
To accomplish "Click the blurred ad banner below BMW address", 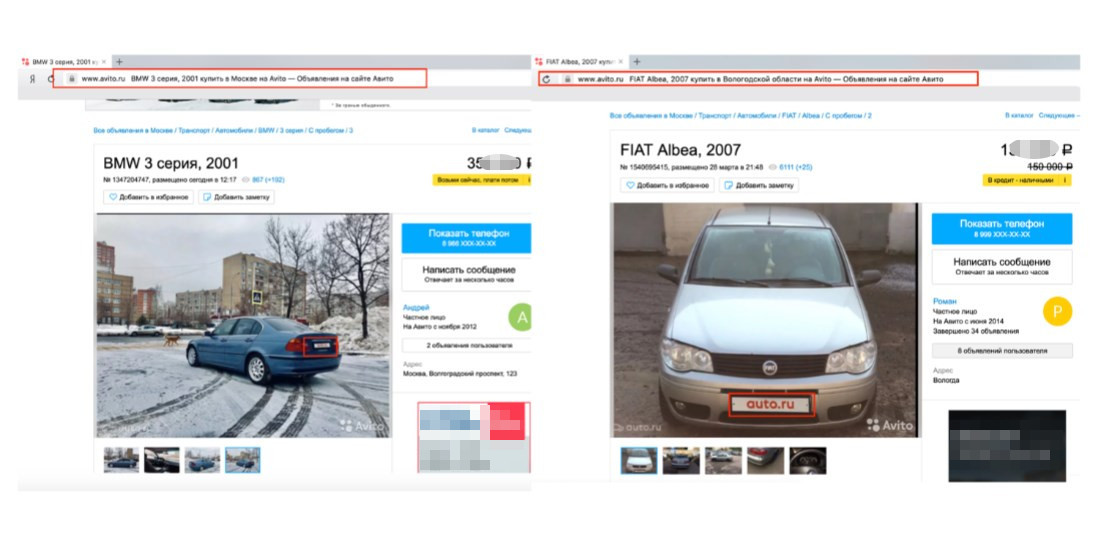I will pos(475,437).
